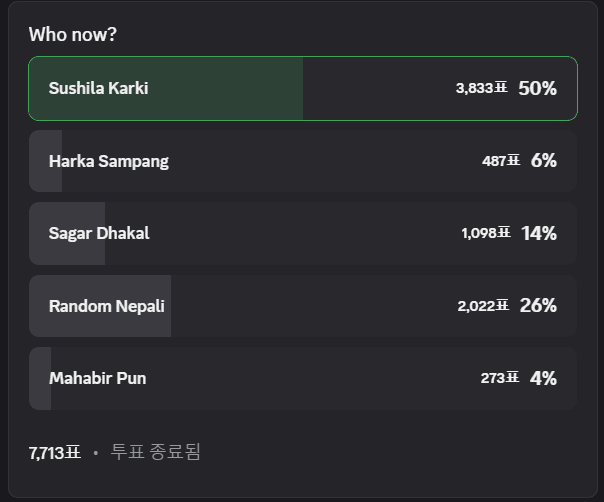604x502 pixels.
Task: Click the 3,833 vote count for Sushila Karki
Action: coord(481,88)
